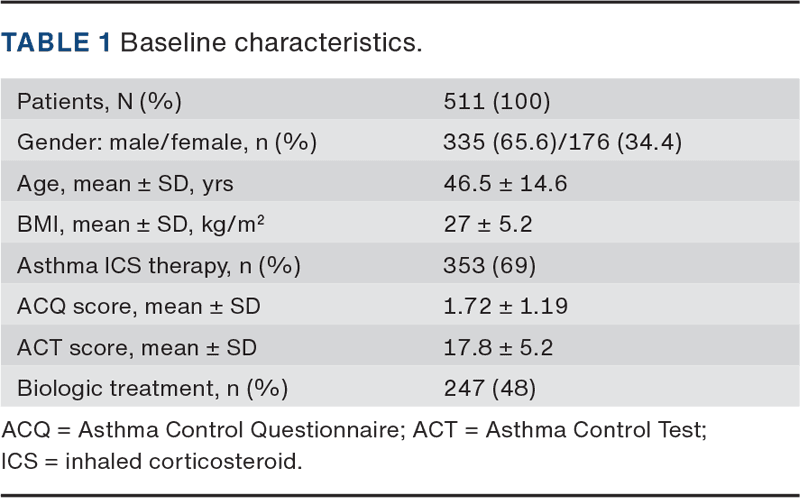800x498 pixels.
Task: Select the 335 (65.6)/176 (34.4) value
Action: pyautogui.click(x=562, y=142)
